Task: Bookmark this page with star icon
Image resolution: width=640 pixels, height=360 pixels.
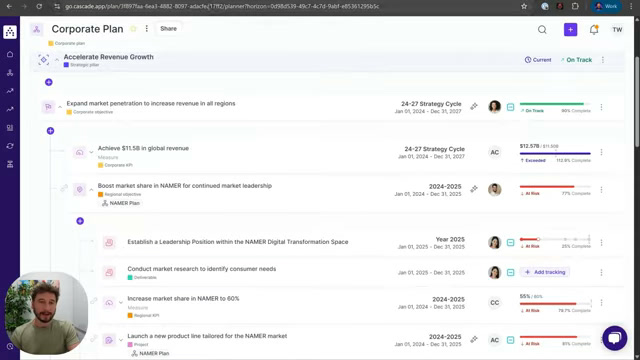Action: 524,7
